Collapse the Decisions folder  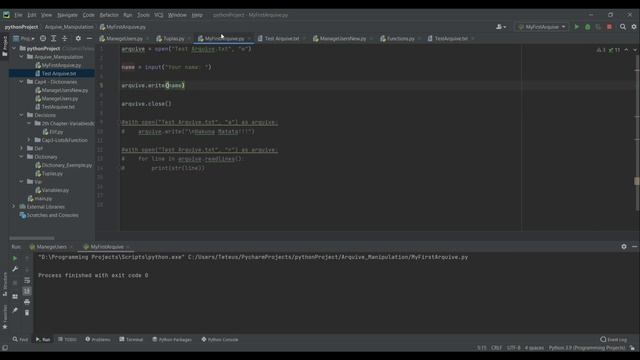pos(22,115)
